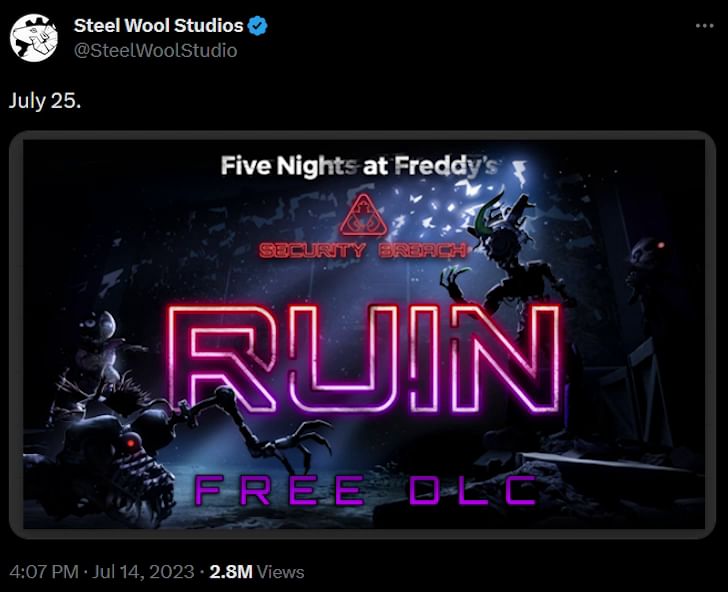This screenshot has width=728, height=592.
Task: Open the Steel Wool Studios profile avatar
Action: click(33, 38)
